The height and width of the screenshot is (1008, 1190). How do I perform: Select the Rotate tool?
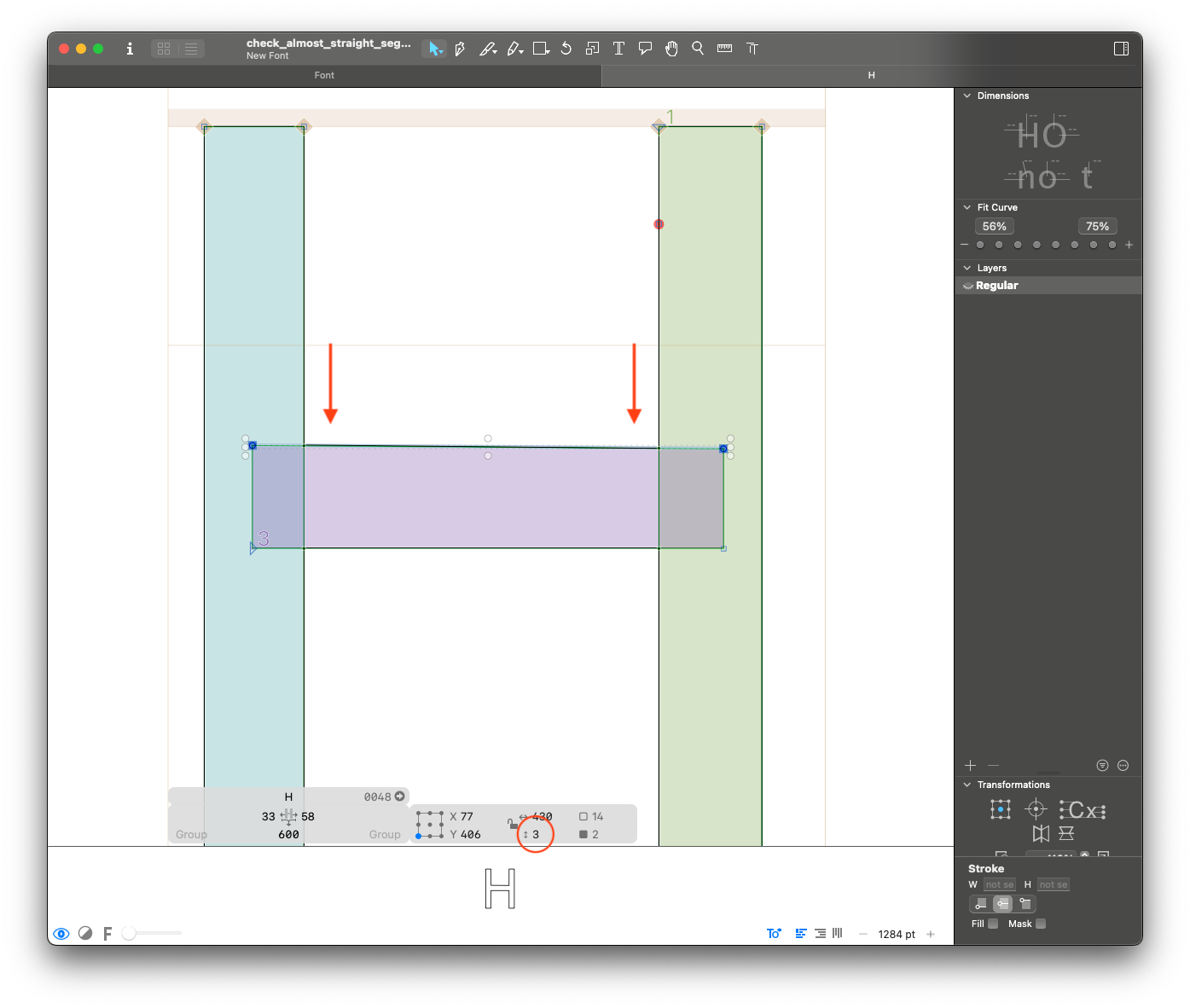coord(566,49)
